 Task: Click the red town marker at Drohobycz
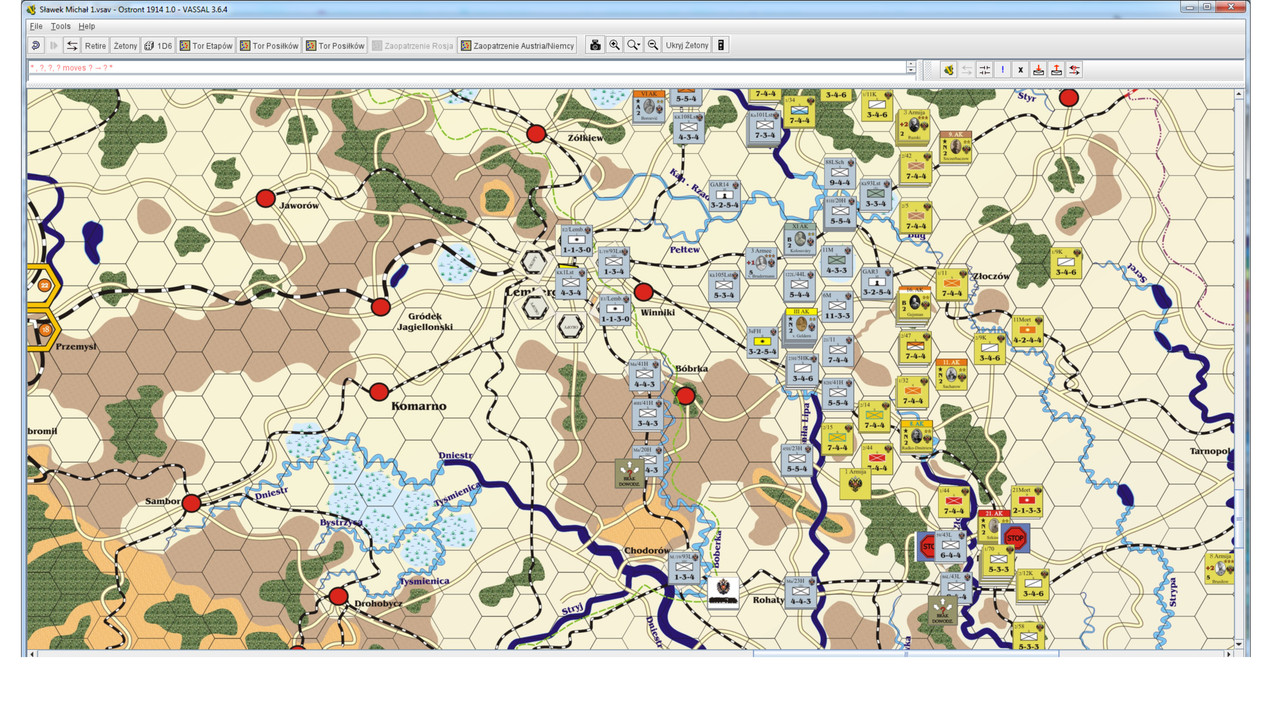pyautogui.click(x=338, y=596)
